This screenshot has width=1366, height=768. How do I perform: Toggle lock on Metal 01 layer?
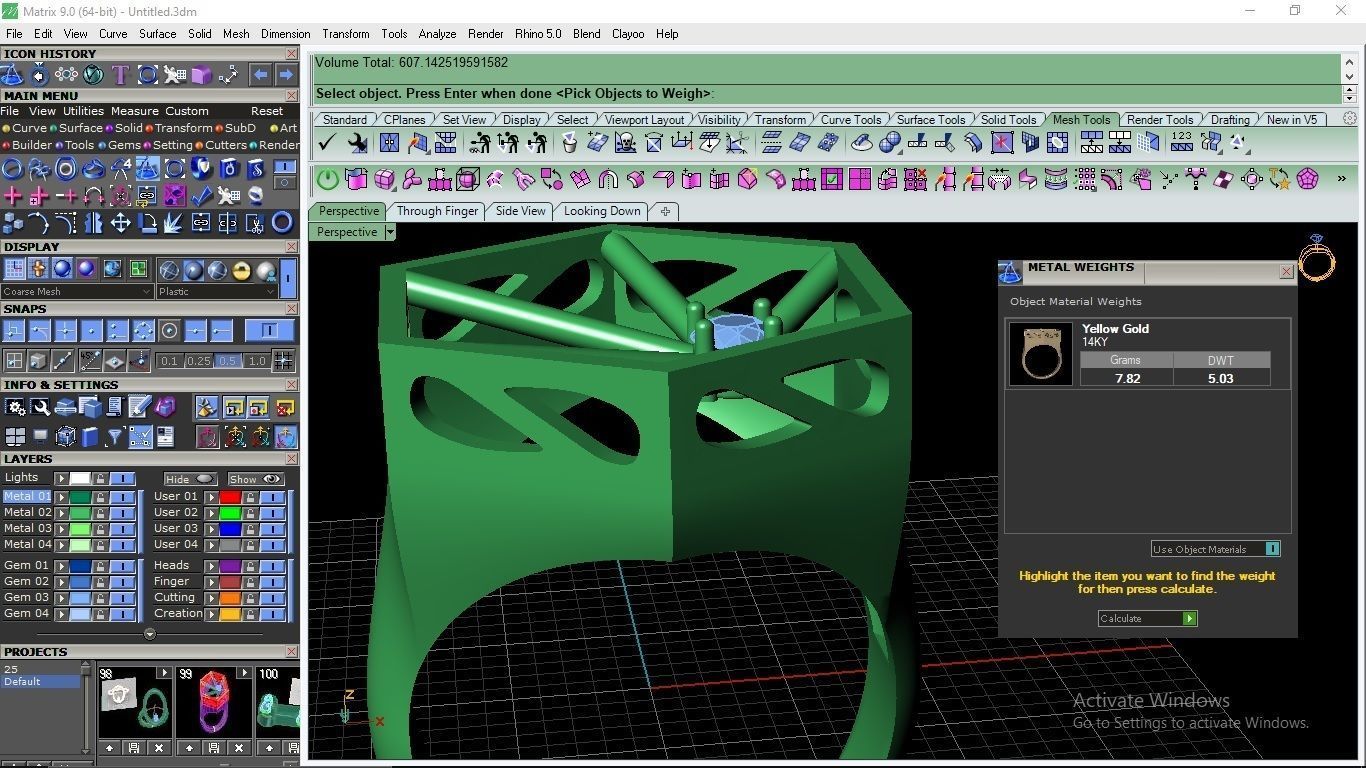click(x=100, y=497)
